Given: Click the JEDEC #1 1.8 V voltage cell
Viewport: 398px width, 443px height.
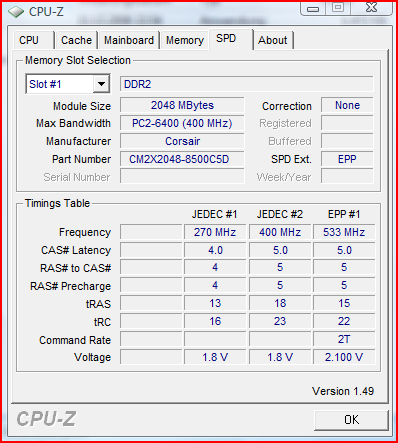Looking at the screenshot, I should [x=215, y=357].
